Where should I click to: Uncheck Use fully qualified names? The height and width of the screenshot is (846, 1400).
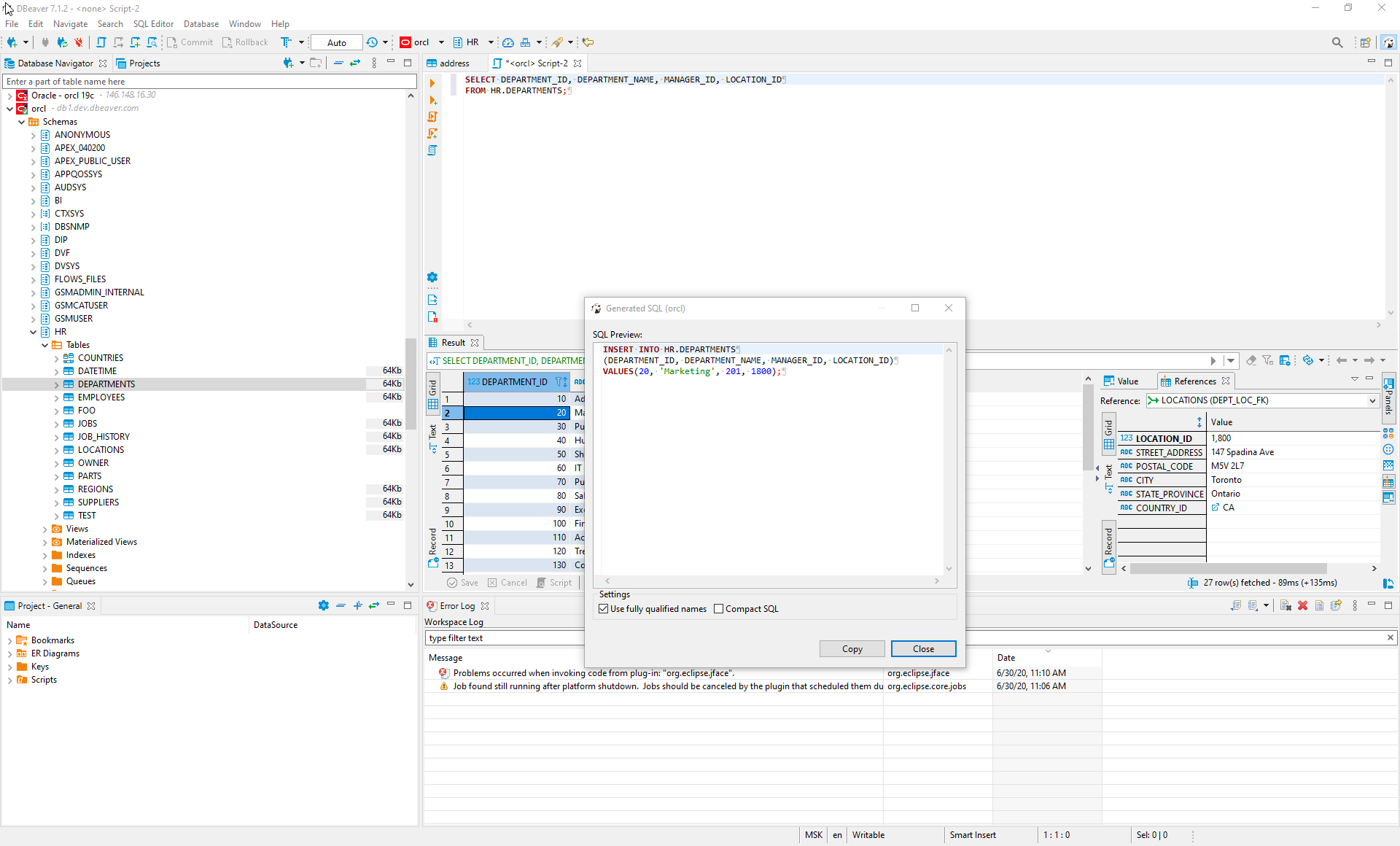coord(603,608)
